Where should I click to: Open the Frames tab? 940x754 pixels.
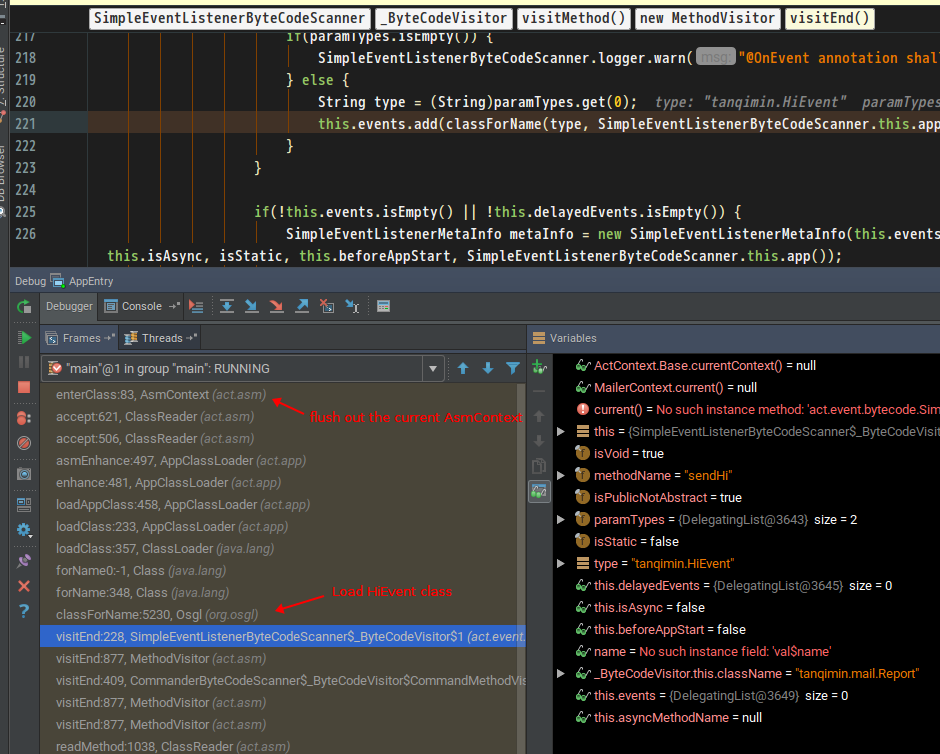point(80,338)
